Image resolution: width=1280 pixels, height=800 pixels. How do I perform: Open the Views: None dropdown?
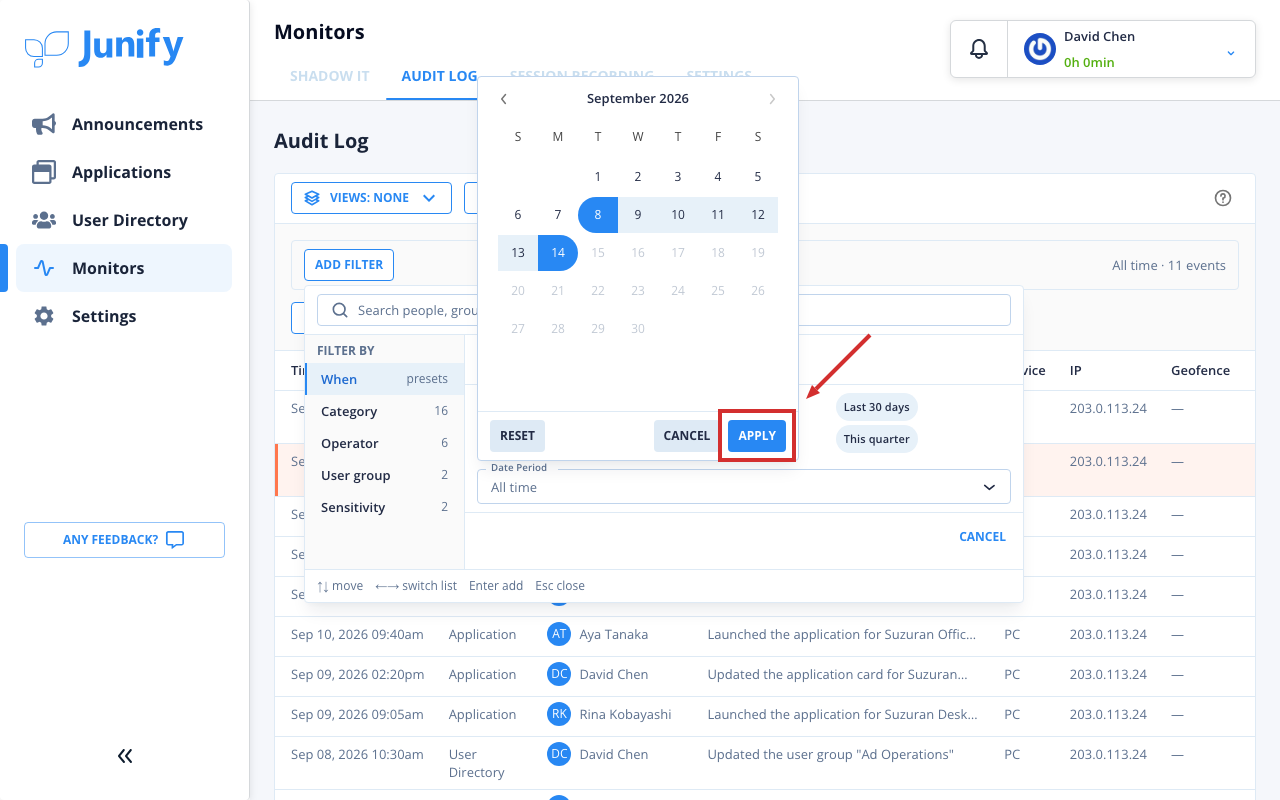click(371, 198)
